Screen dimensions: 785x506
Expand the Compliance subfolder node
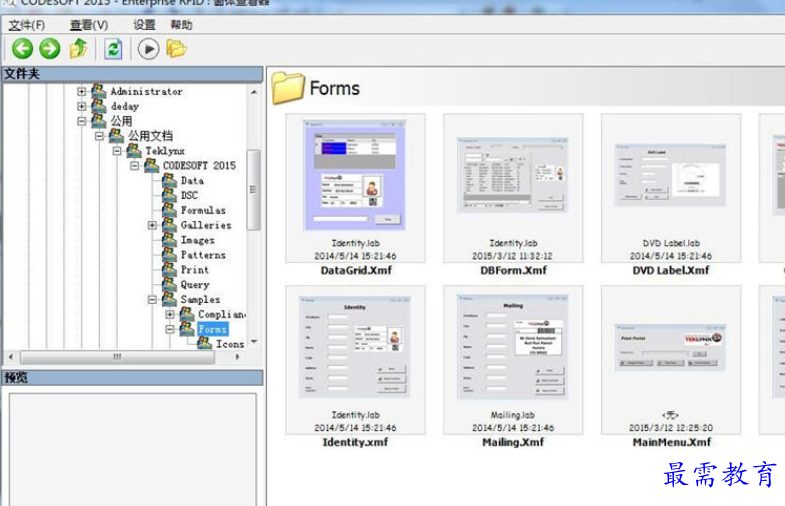(x=170, y=314)
